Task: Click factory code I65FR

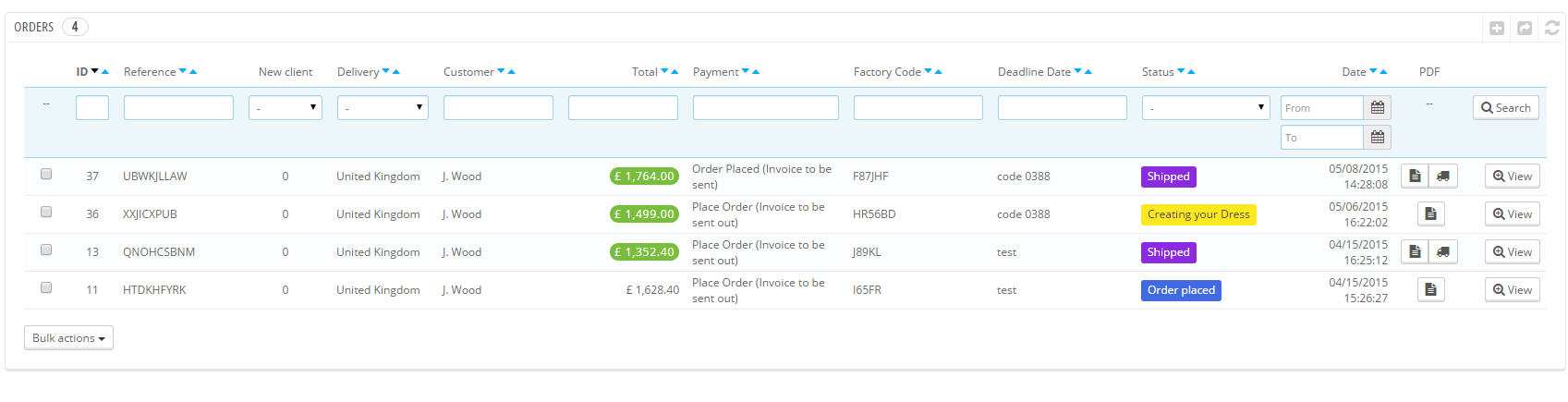Action: [867, 290]
